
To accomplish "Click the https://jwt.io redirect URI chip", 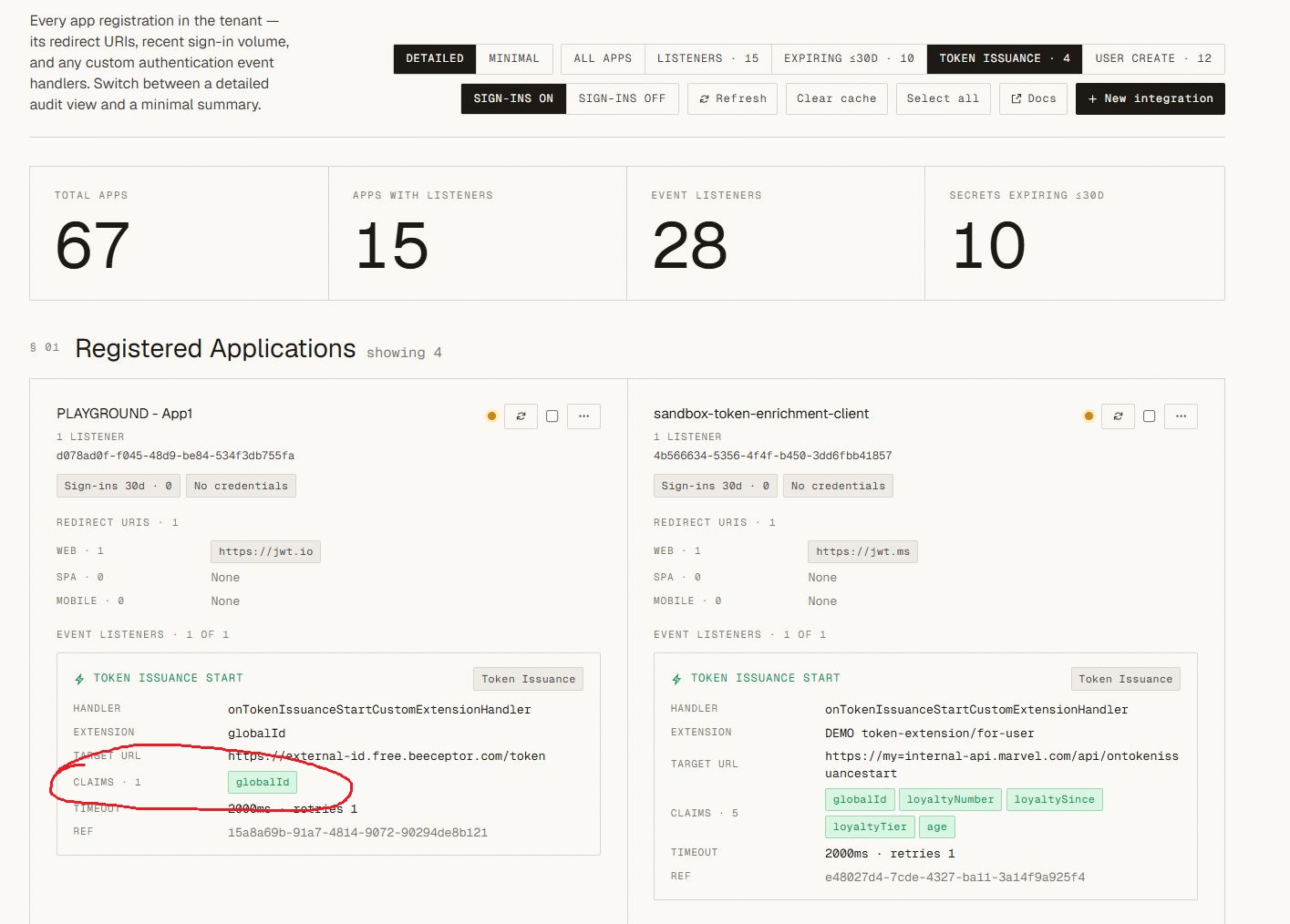I will 266,551.
